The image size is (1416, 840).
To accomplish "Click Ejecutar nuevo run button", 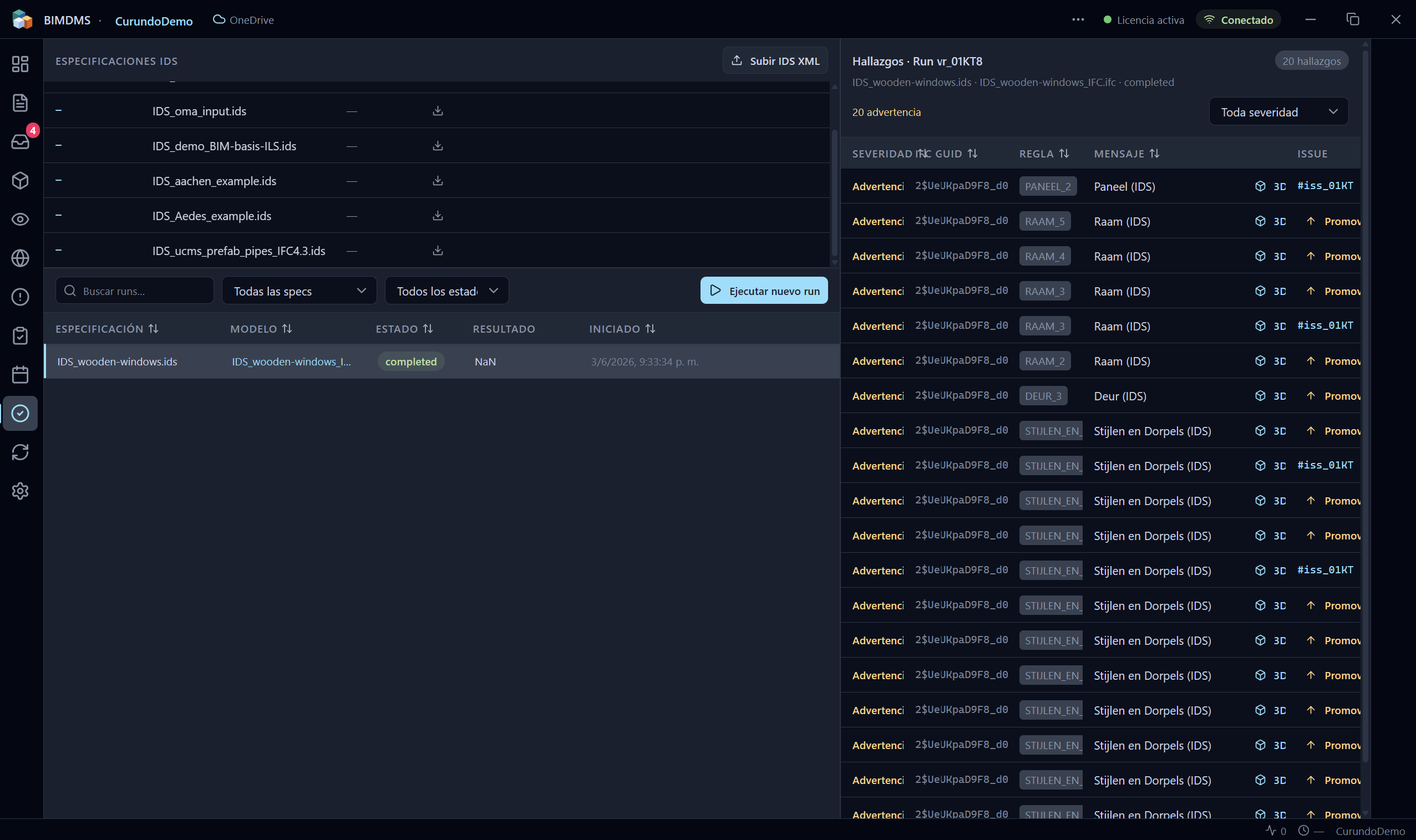I will click(764, 291).
